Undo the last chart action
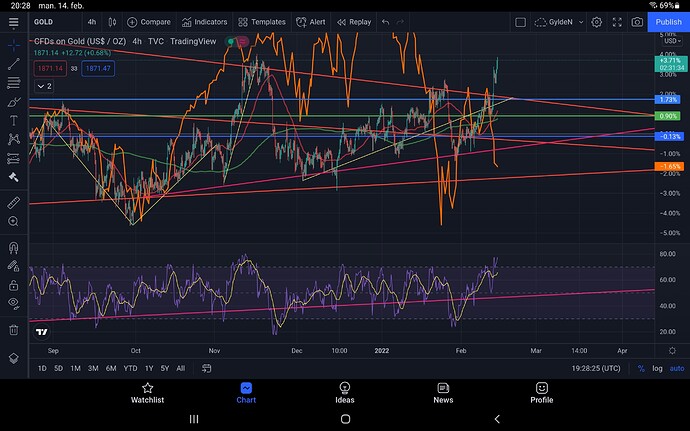This screenshot has height=431, width=690. coord(385,22)
